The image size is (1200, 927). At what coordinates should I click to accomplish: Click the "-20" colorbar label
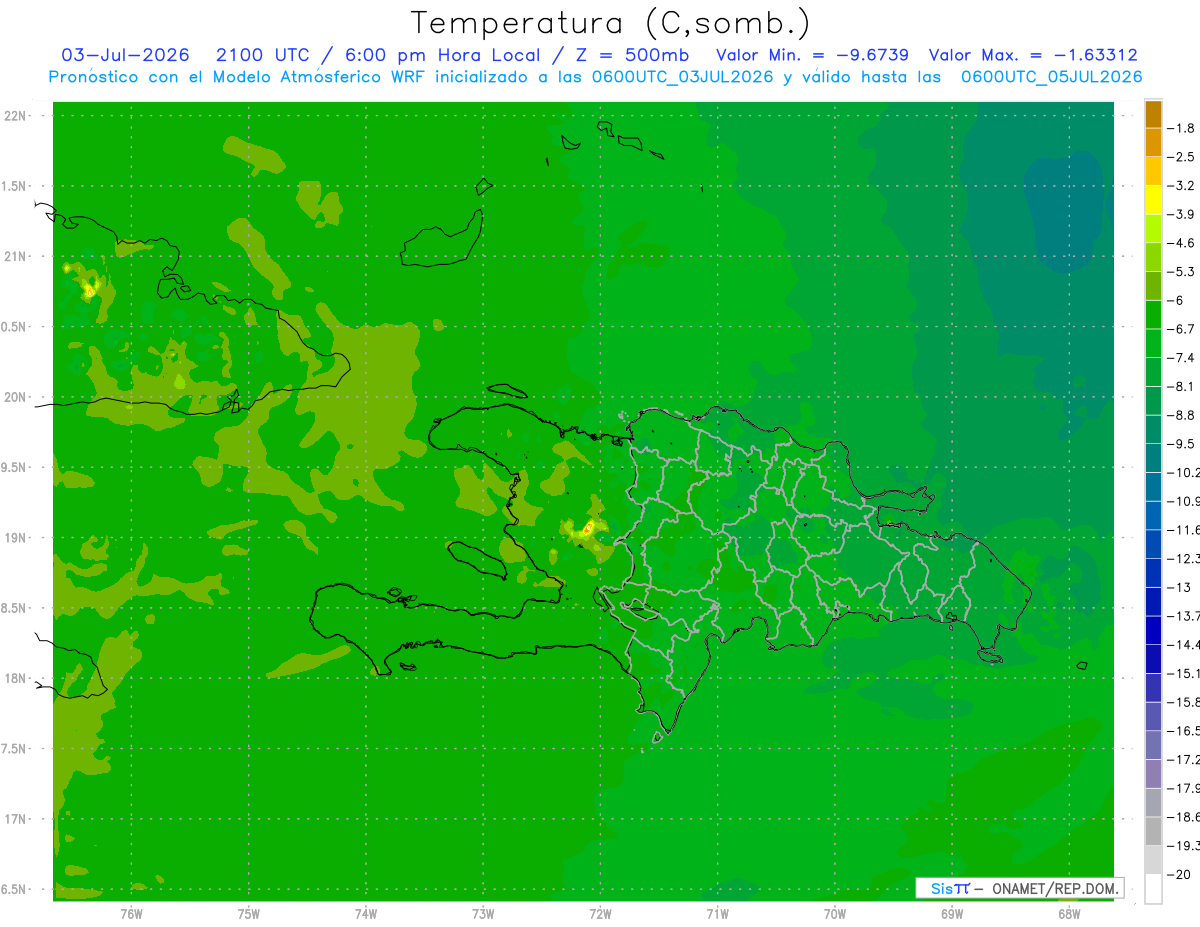pyautogui.click(x=1177, y=875)
